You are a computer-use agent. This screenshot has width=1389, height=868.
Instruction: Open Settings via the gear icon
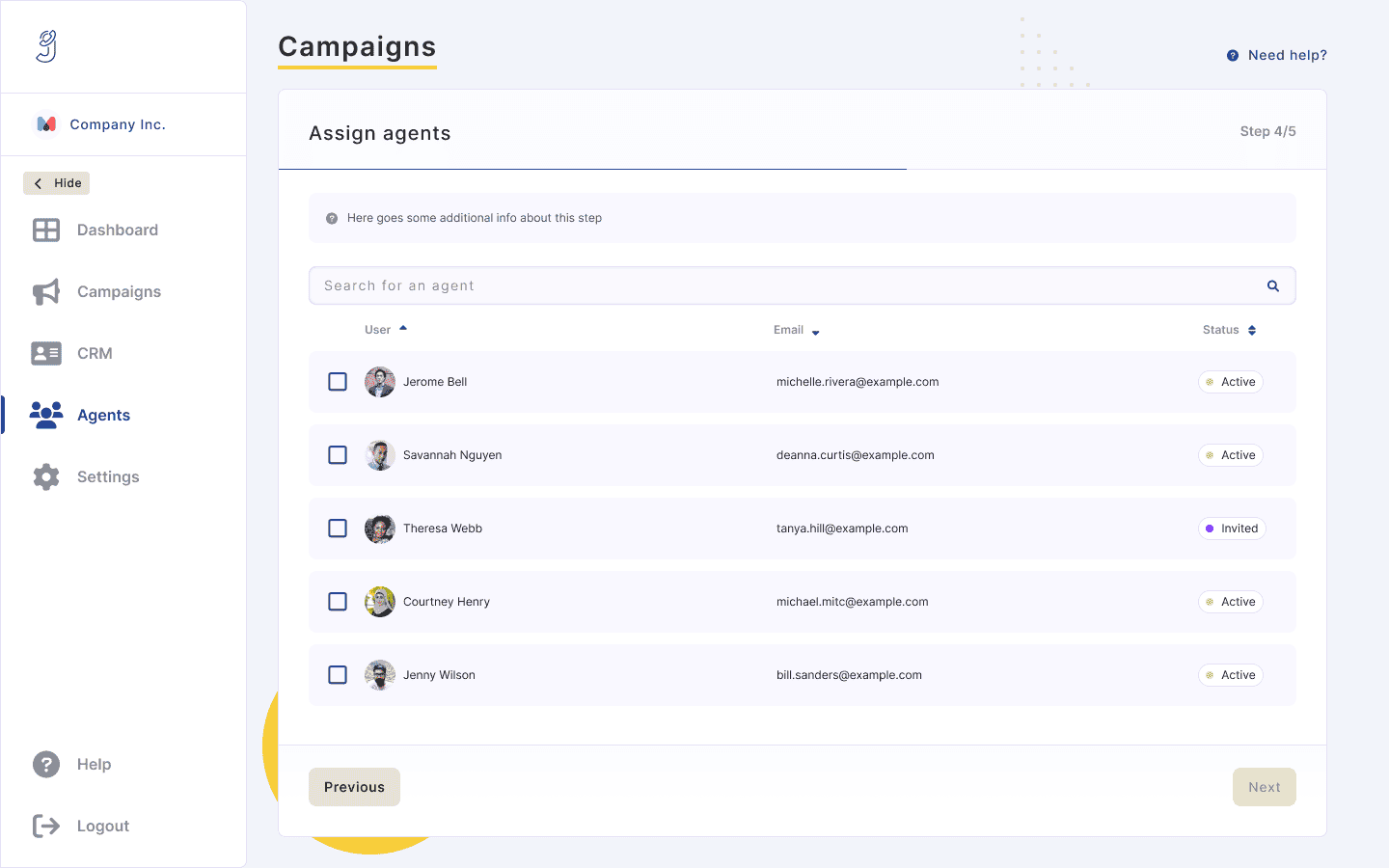[45, 476]
